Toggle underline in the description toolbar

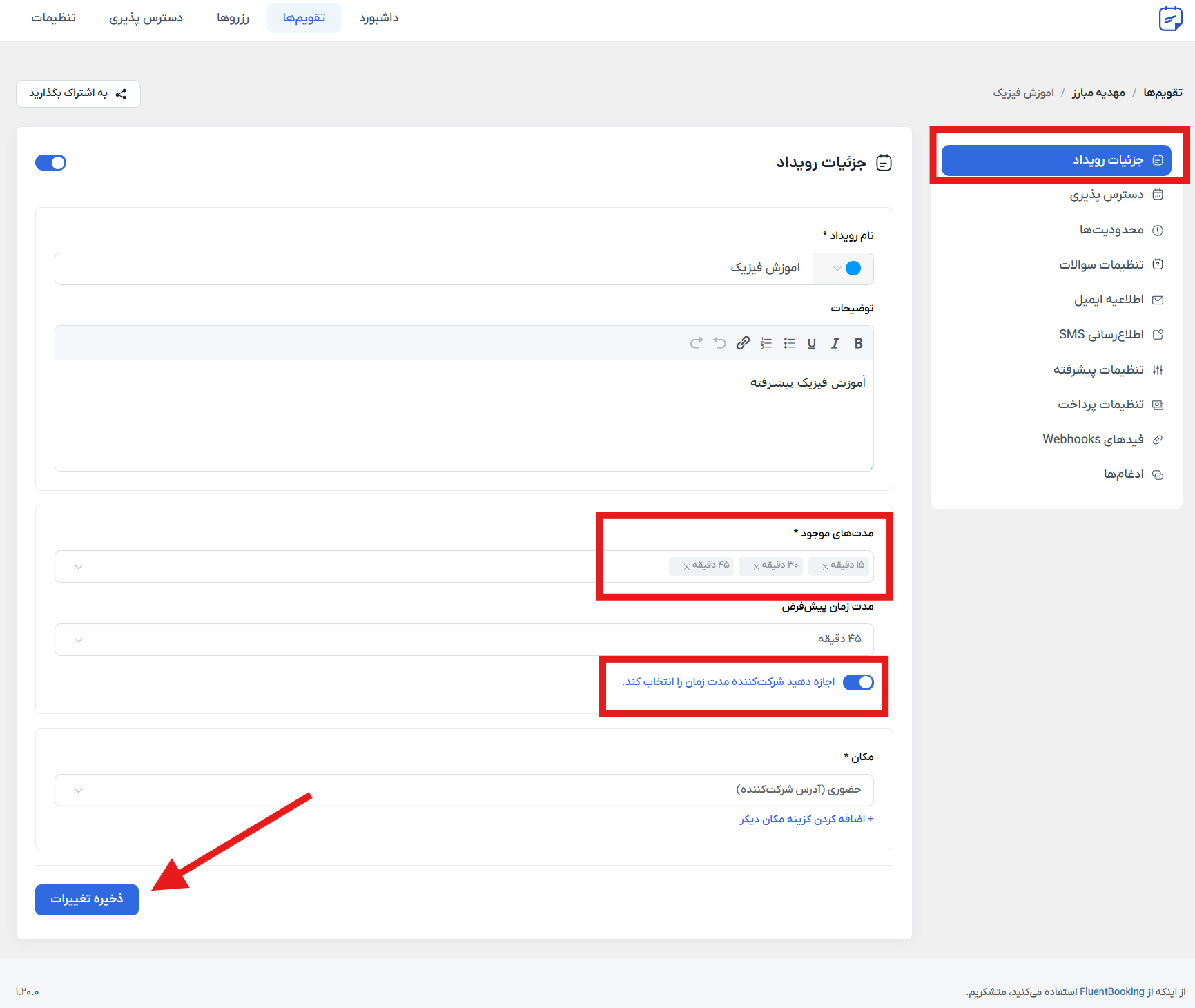click(812, 343)
